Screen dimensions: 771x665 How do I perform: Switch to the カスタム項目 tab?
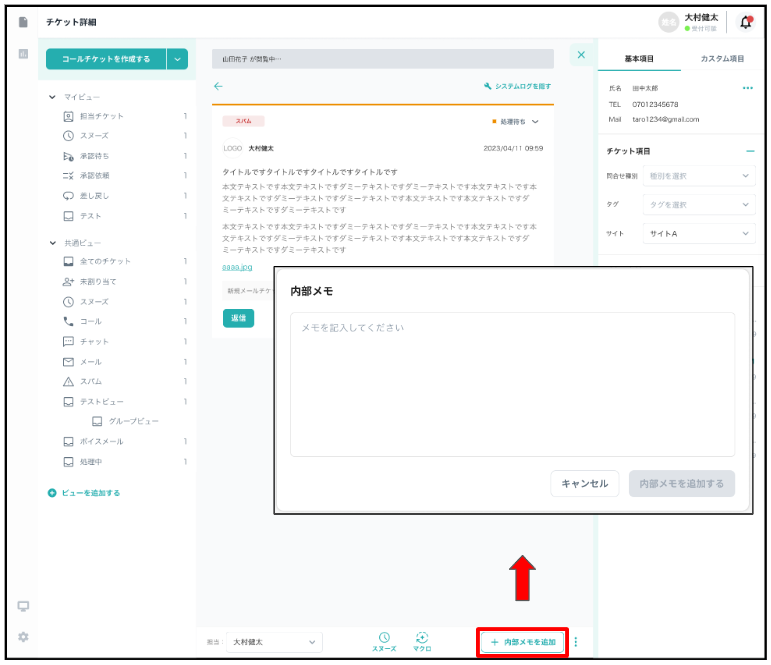(722, 59)
